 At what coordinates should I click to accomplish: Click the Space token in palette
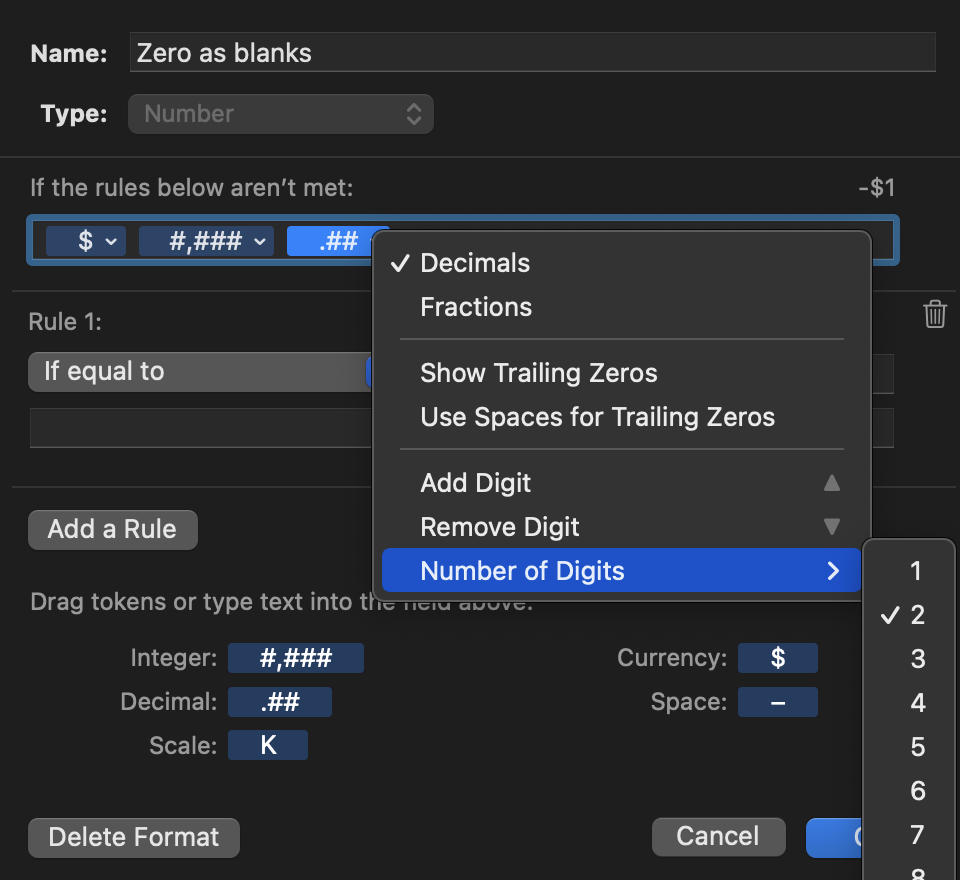point(777,702)
